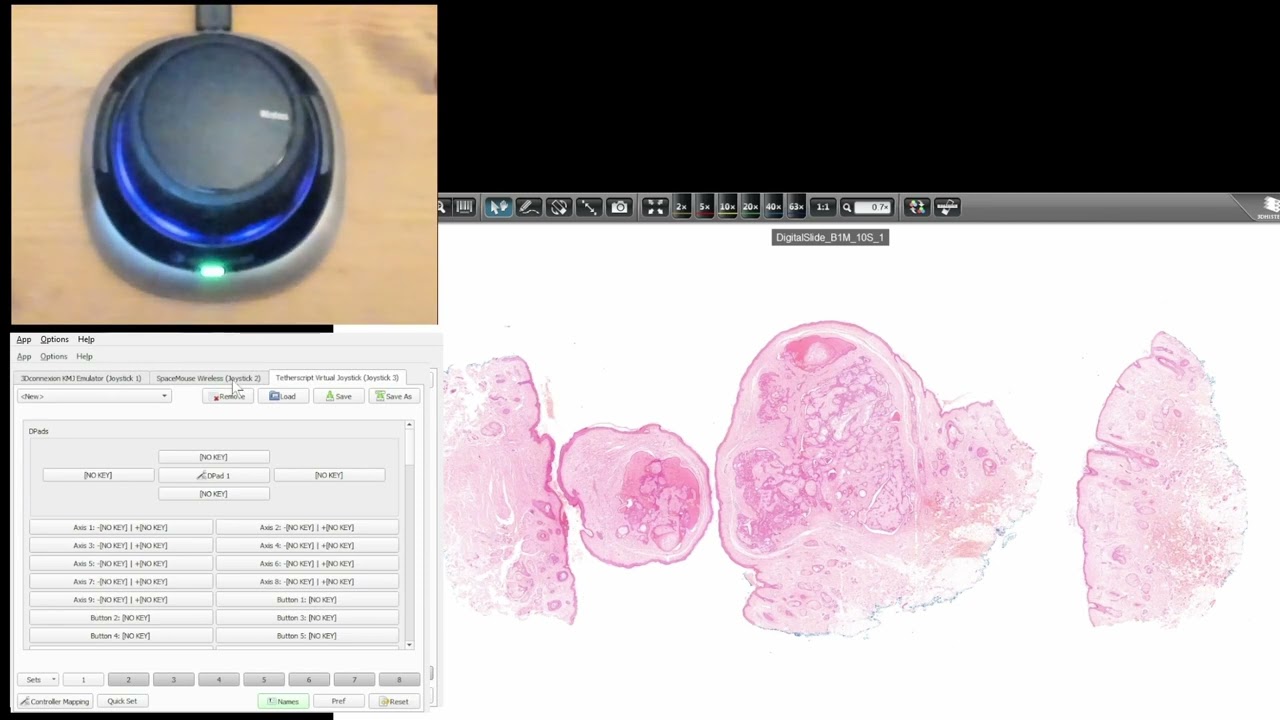Viewport: 1280px width, 720px height.
Task: Open the App menu in top menu bar
Action: [23, 340]
